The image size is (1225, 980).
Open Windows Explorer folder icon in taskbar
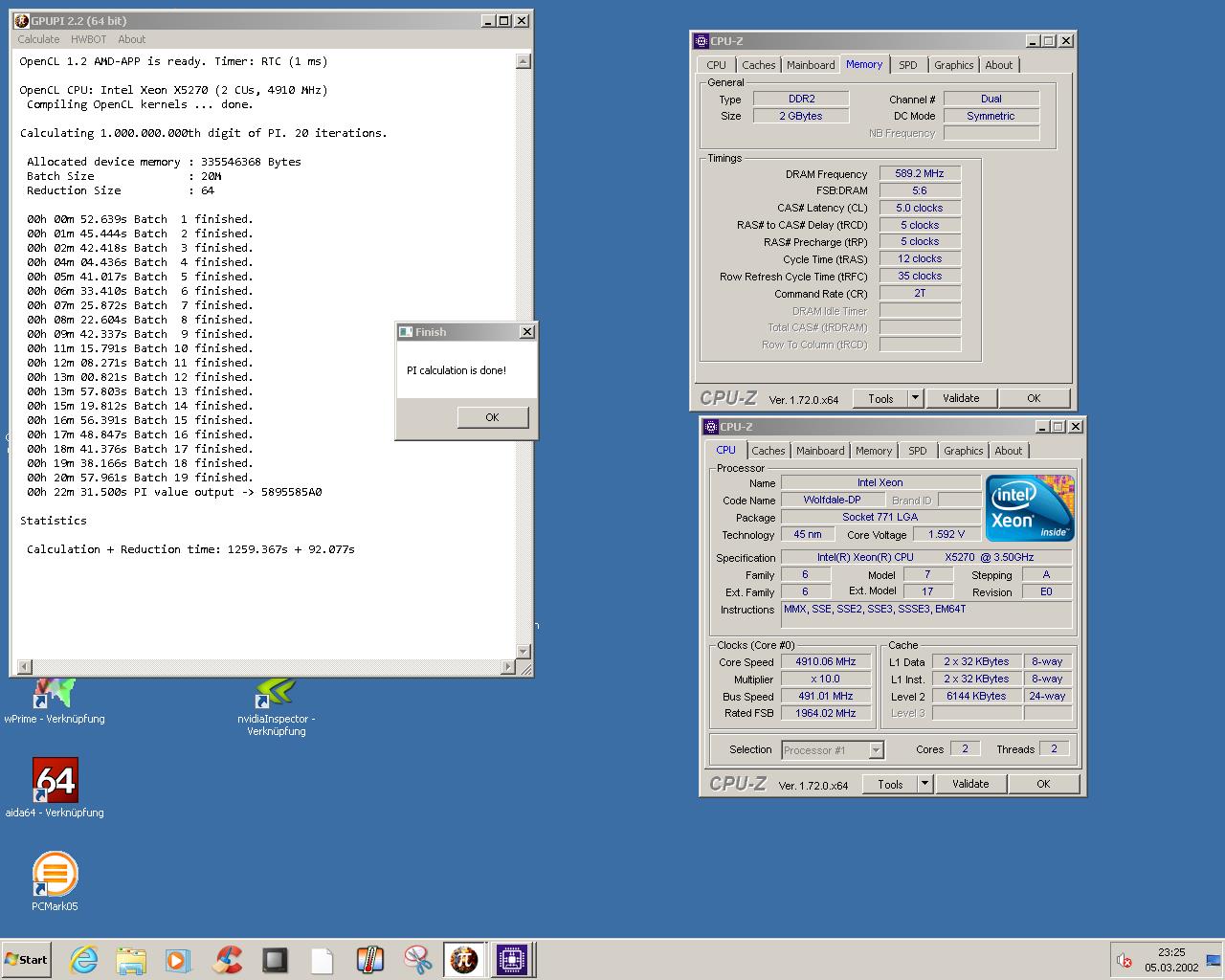pos(131,960)
